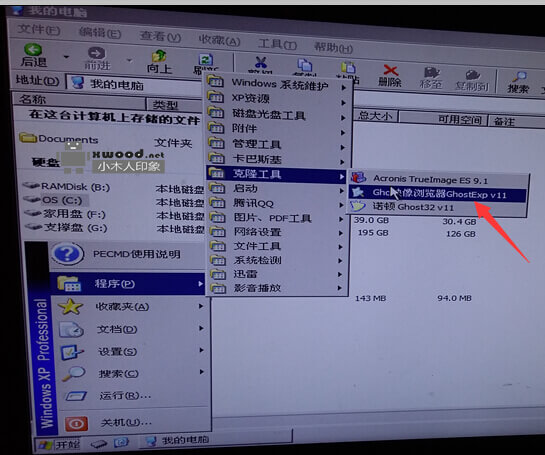Viewport: 545px width, 455px height.
Task: Open the 查看(V) menu
Action: pyautogui.click(x=160, y=36)
